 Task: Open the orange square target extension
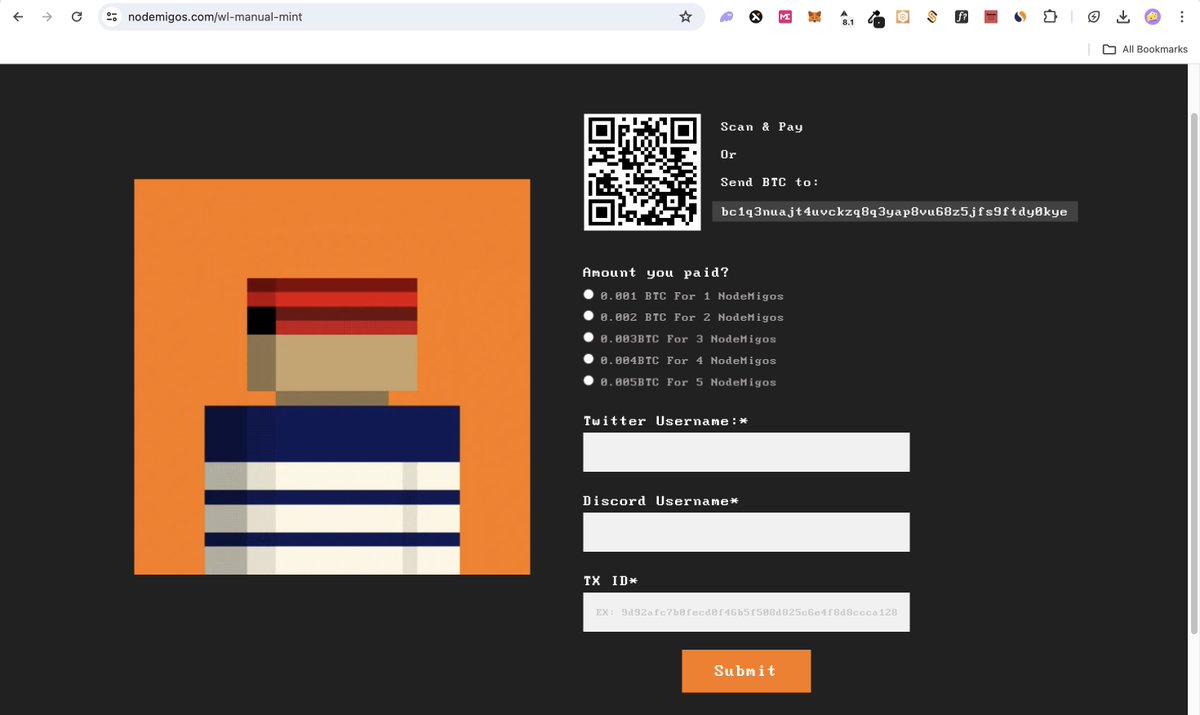click(903, 17)
